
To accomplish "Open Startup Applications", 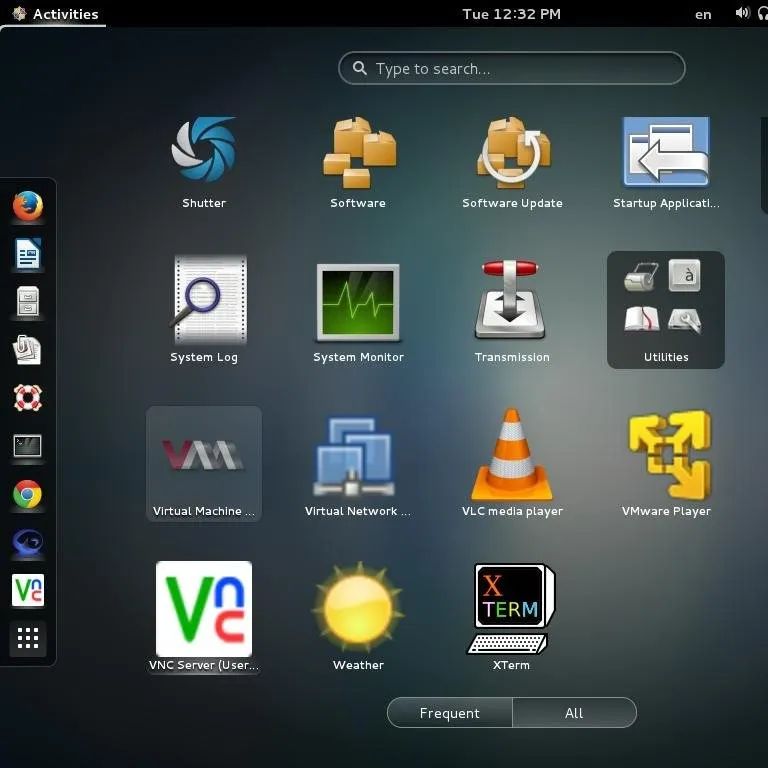I will 666,163.
